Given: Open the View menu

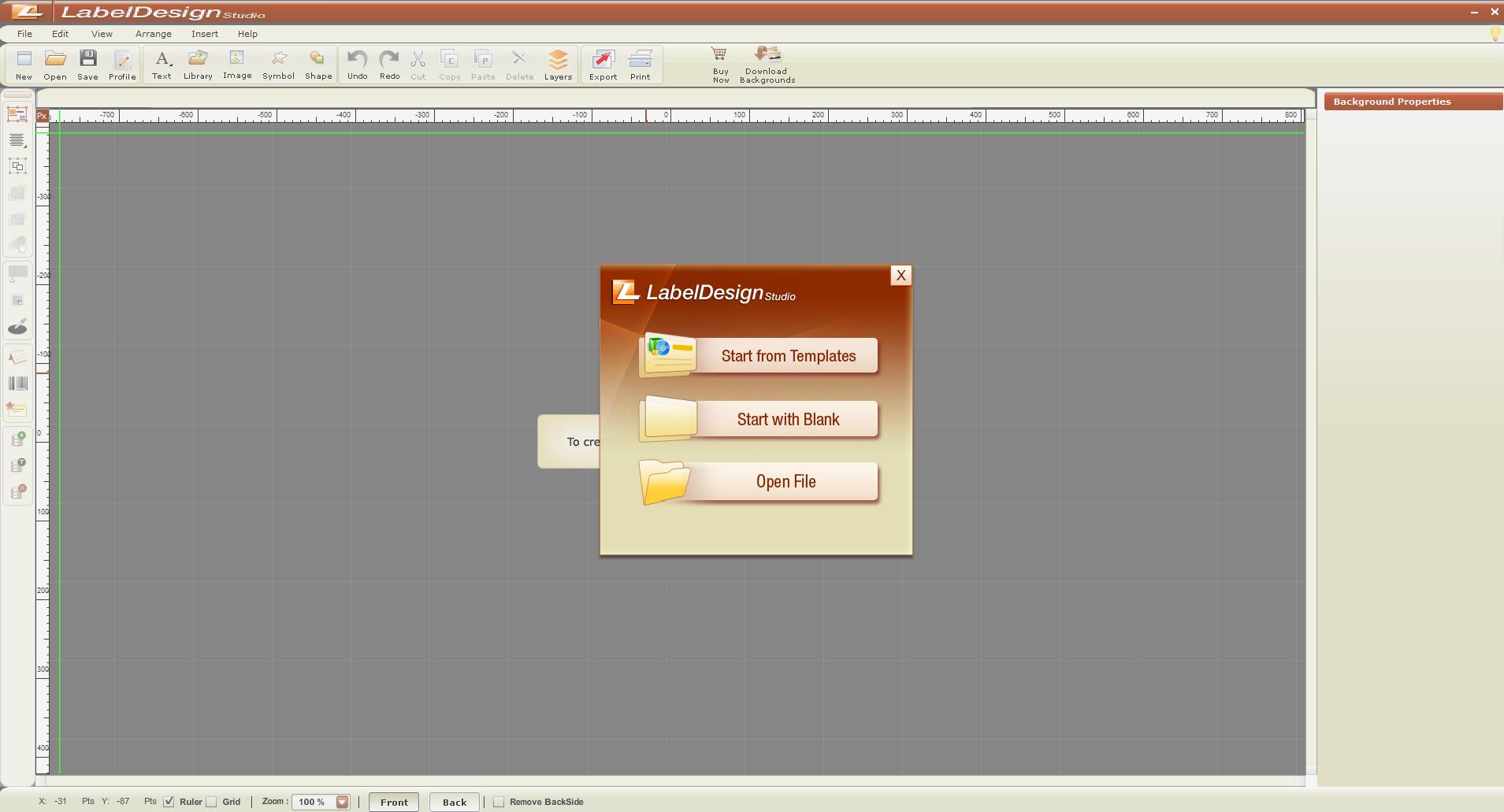Looking at the screenshot, I should pos(102,34).
